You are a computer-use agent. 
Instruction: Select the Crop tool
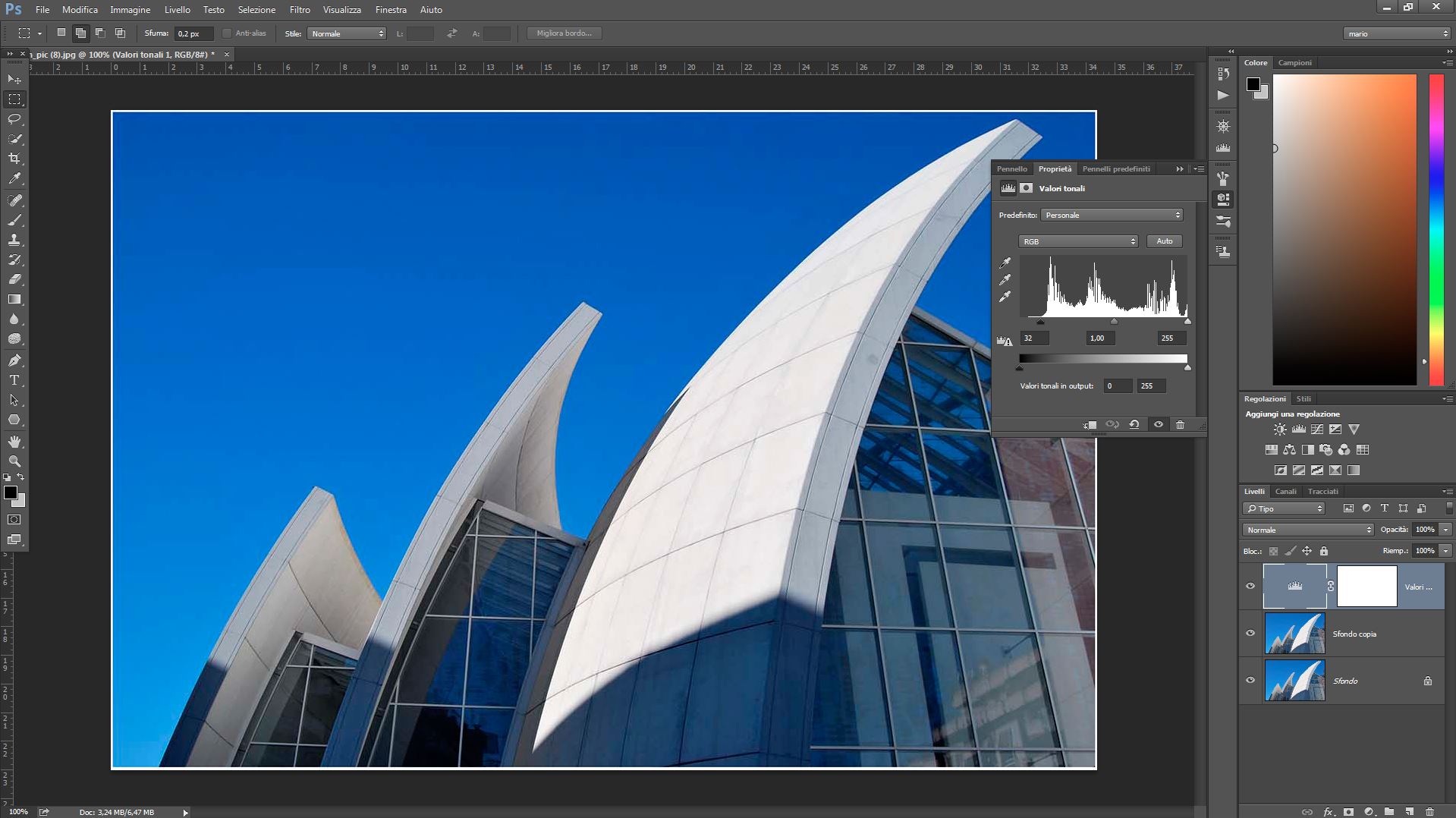pos(14,159)
